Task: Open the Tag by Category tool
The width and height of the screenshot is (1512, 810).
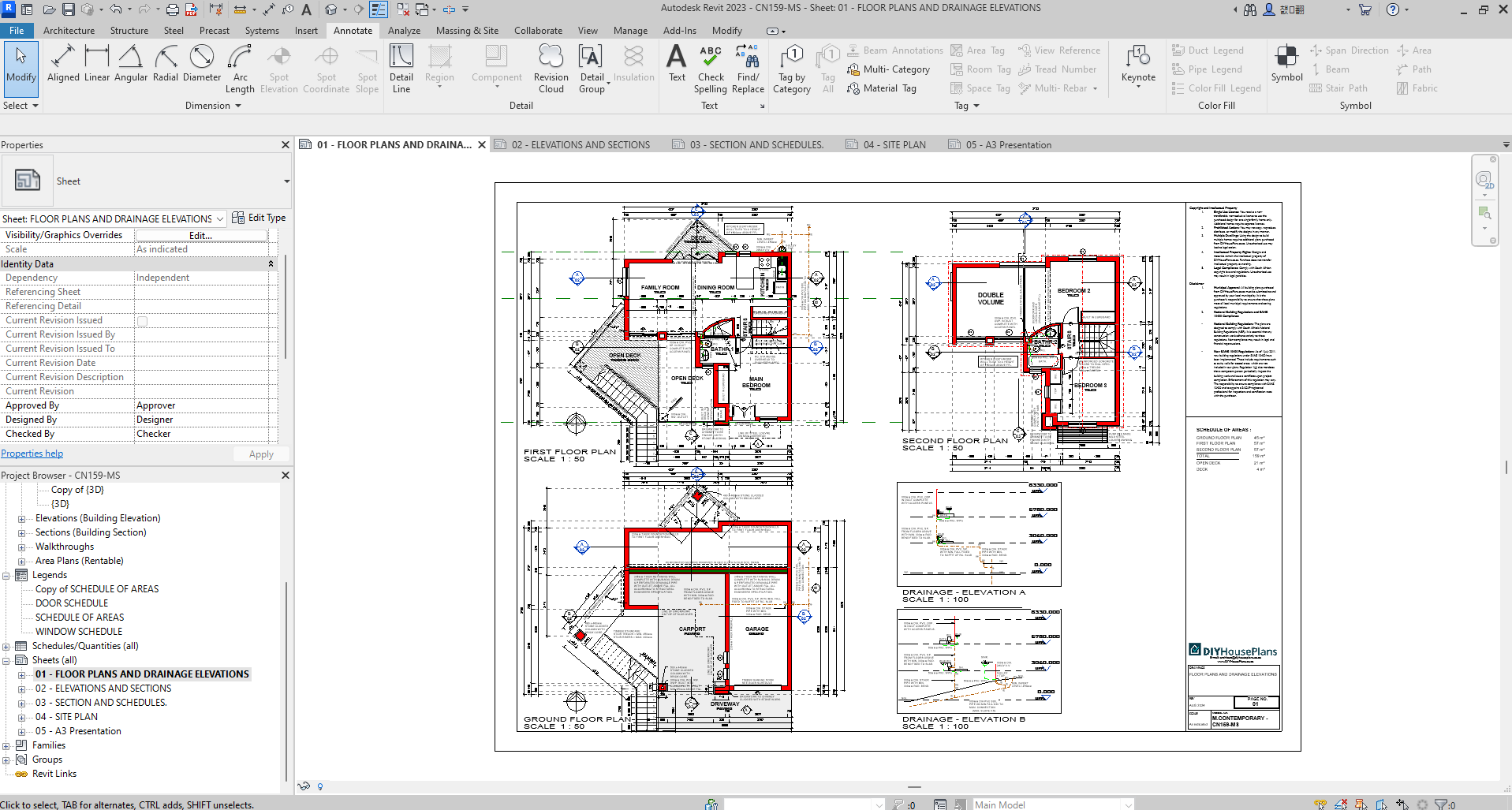Action: [x=792, y=69]
